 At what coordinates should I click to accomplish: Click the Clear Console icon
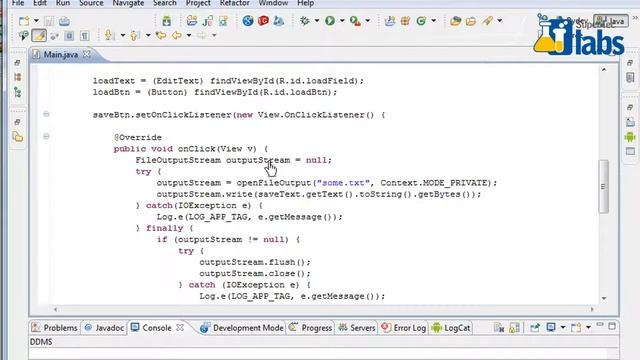[x=499, y=327]
